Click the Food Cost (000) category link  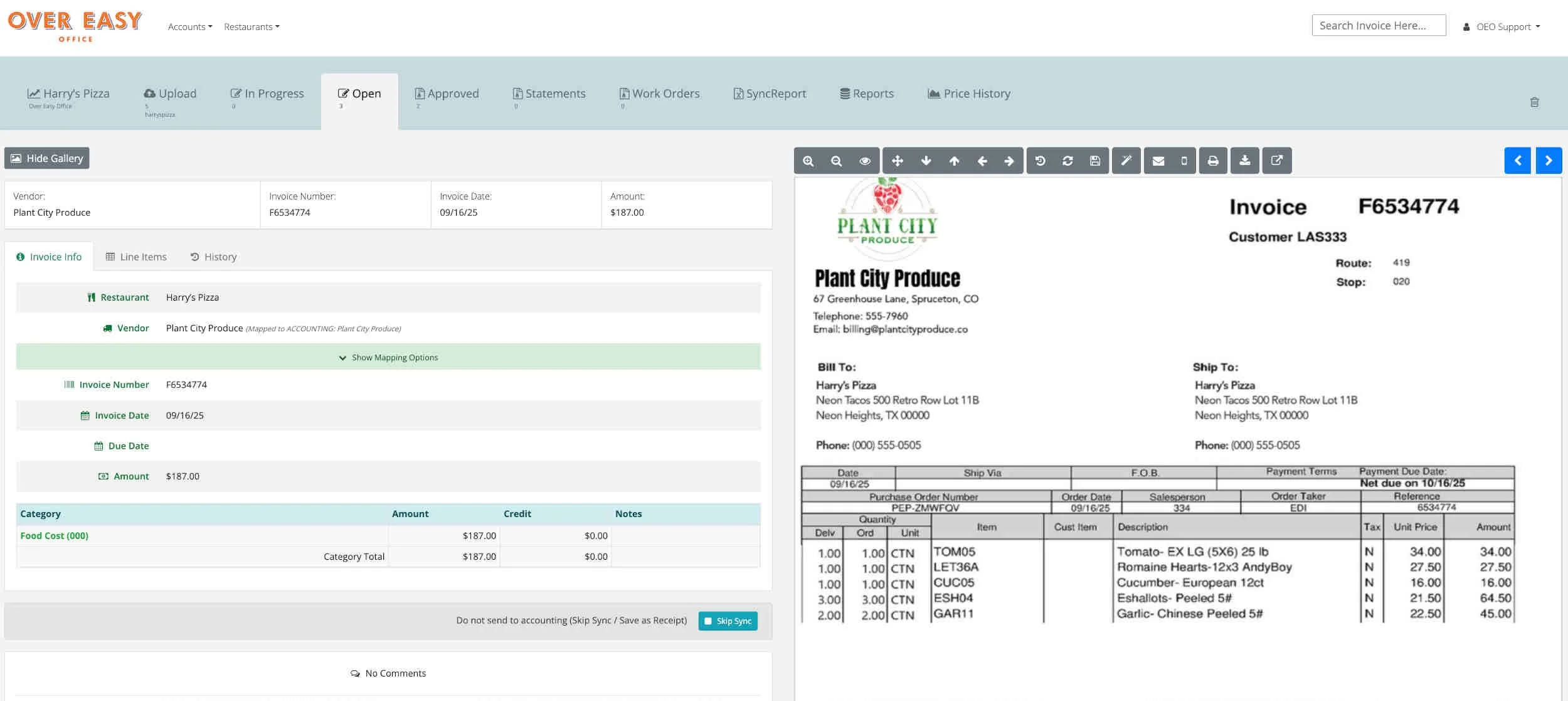click(54, 535)
